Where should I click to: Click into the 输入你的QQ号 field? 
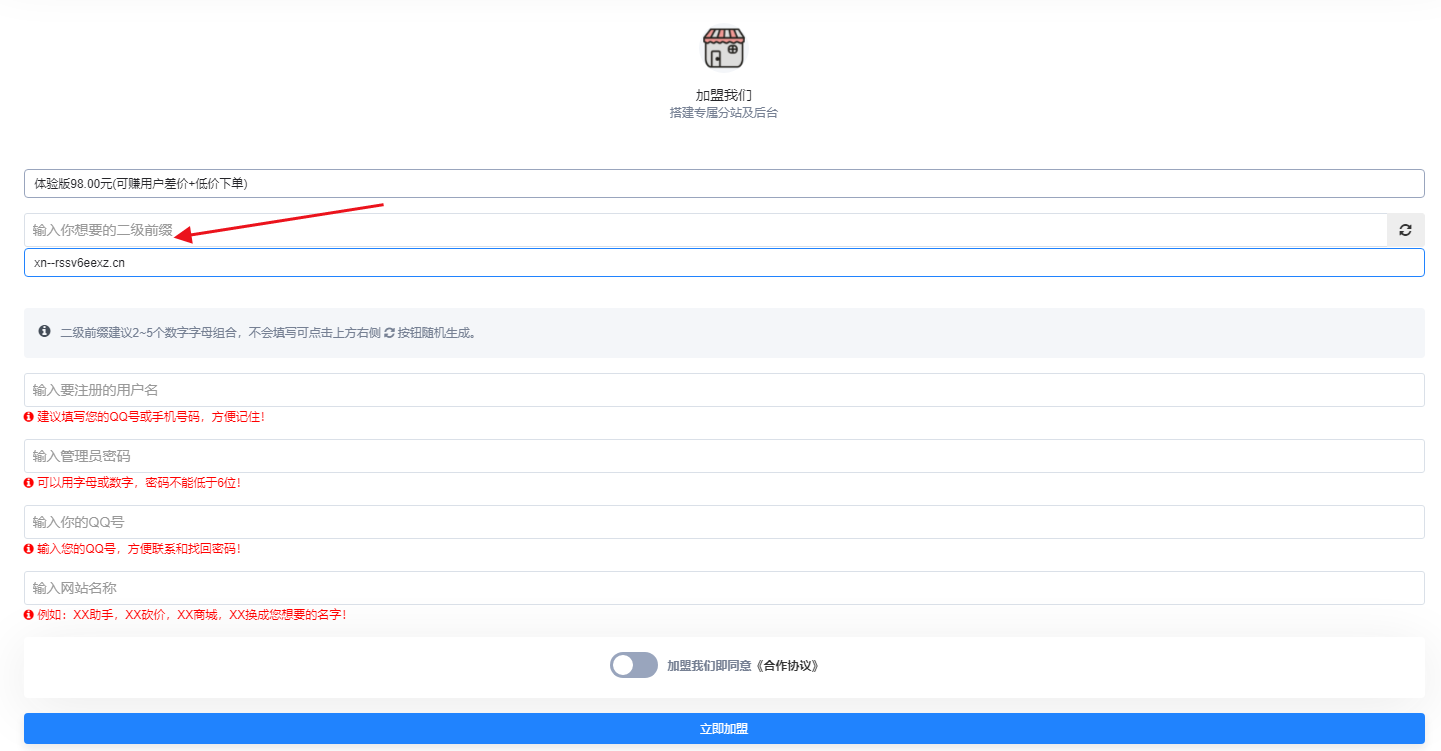(723, 522)
